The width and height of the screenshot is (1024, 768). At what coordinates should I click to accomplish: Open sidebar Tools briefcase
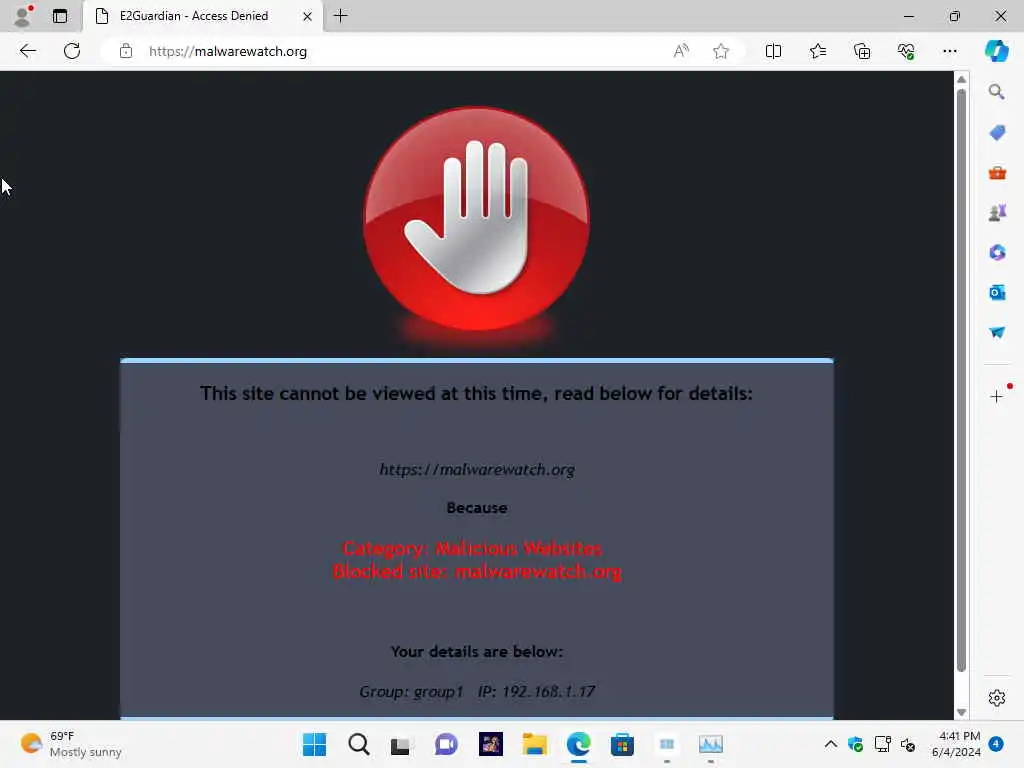(x=997, y=173)
